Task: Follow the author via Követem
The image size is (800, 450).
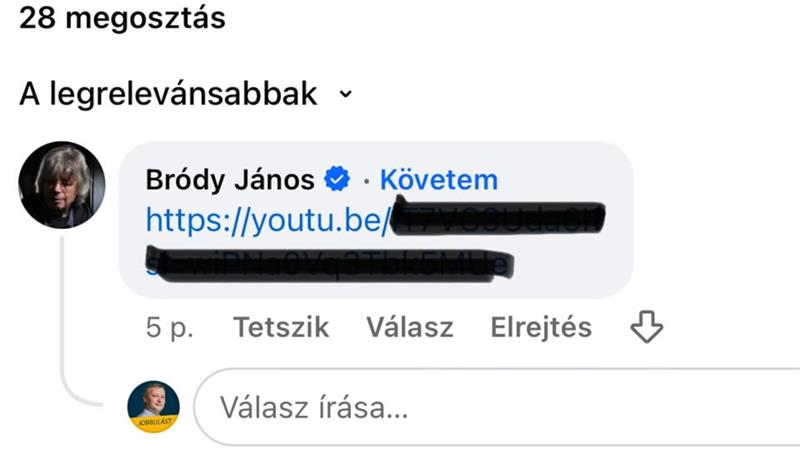Action: pyautogui.click(x=439, y=180)
